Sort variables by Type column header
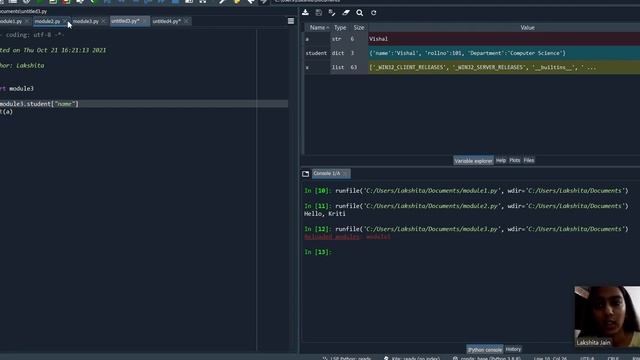 (x=340, y=28)
